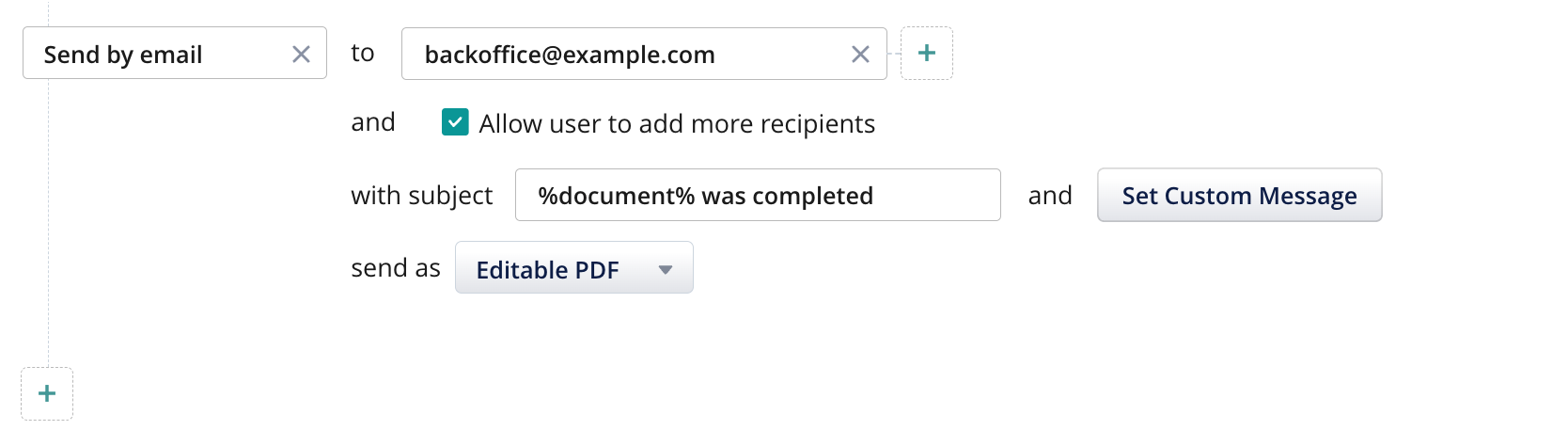1568x446 pixels.
Task: Click the "with subject" label
Action: click(x=421, y=196)
